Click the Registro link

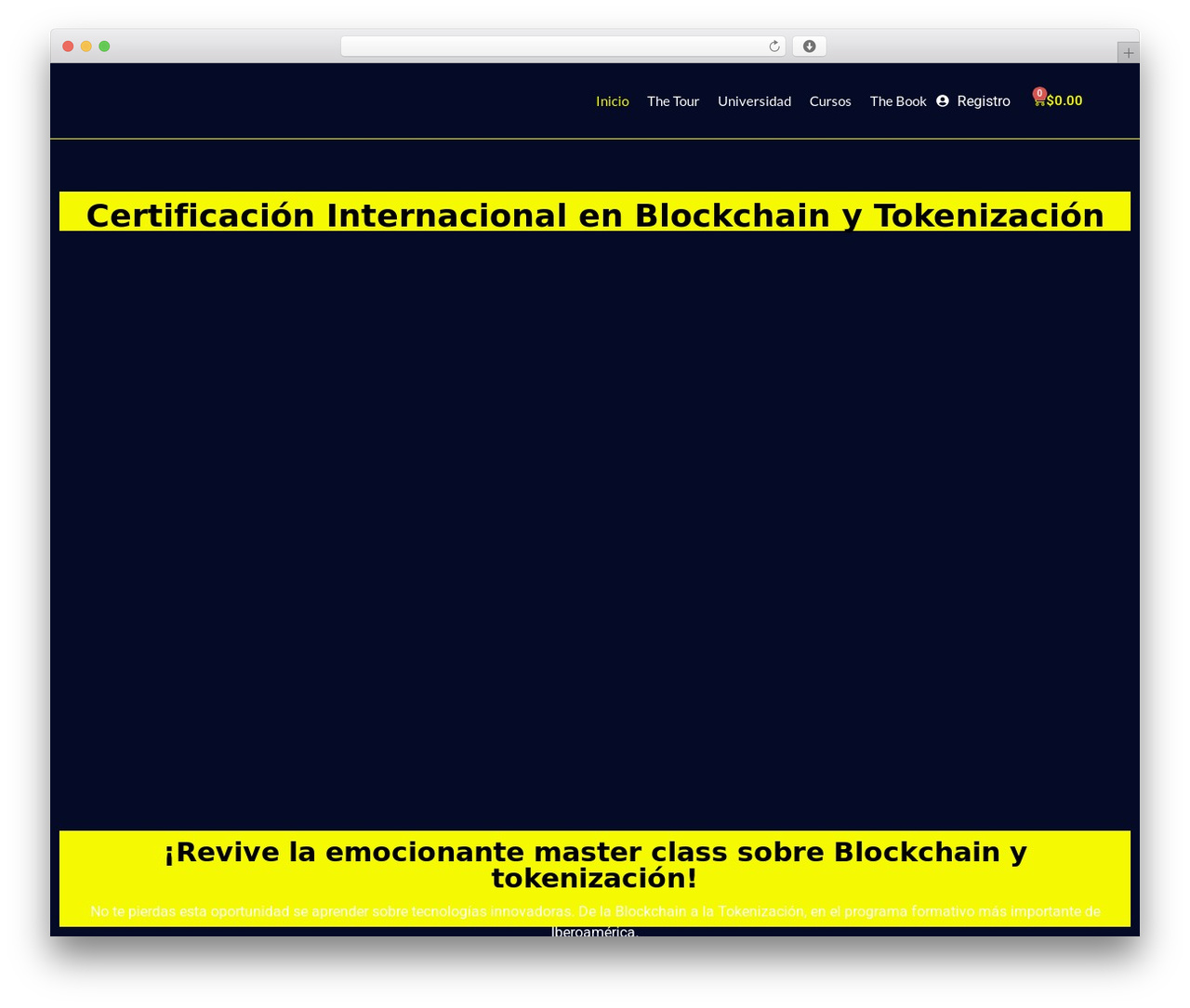coord(984,100)
